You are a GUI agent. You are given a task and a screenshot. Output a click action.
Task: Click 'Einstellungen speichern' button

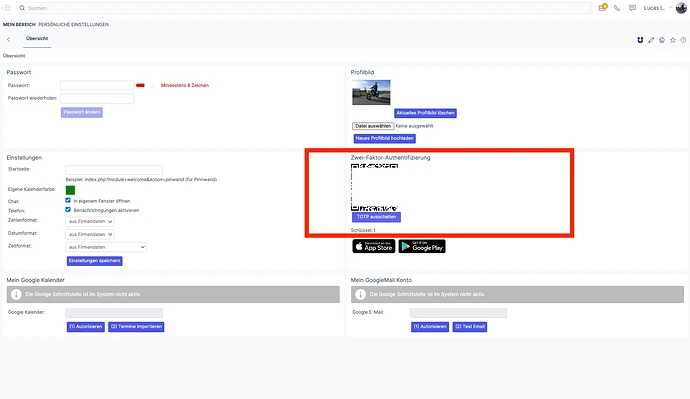(x=95, y=261)
